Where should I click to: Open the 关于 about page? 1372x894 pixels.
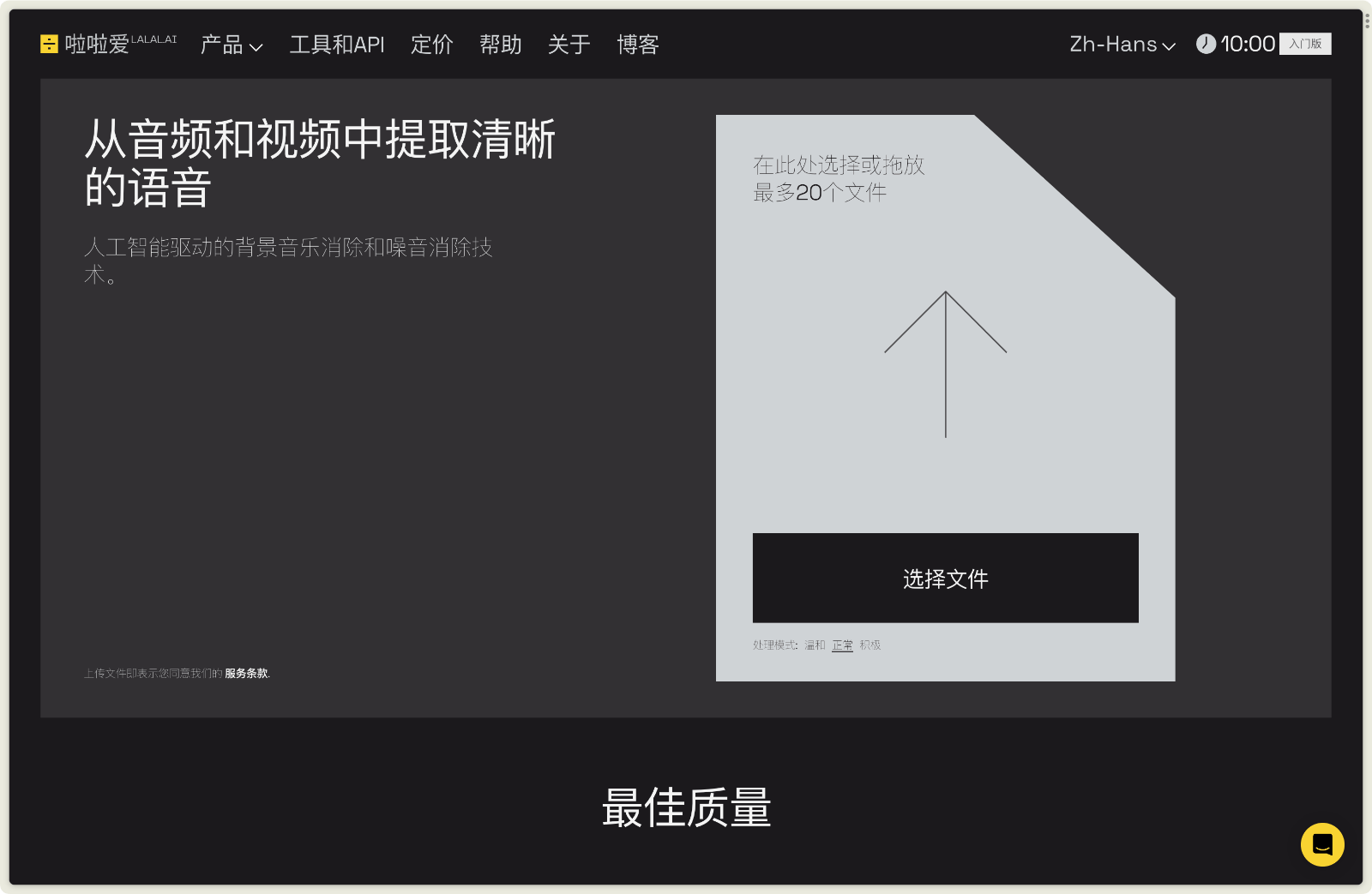pyautogui.click(x=569, y=45)
